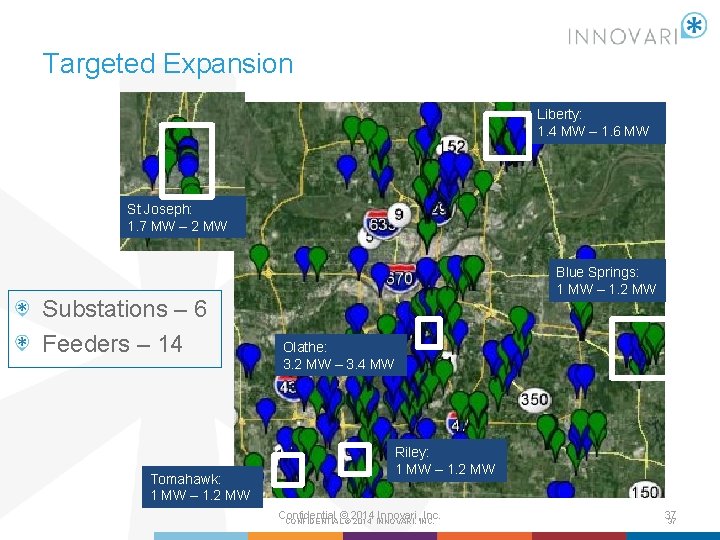This screenshot has width=720, height=540.
Task: Click the confidential 2014 Innovari footer text
Action: [359, 517]
